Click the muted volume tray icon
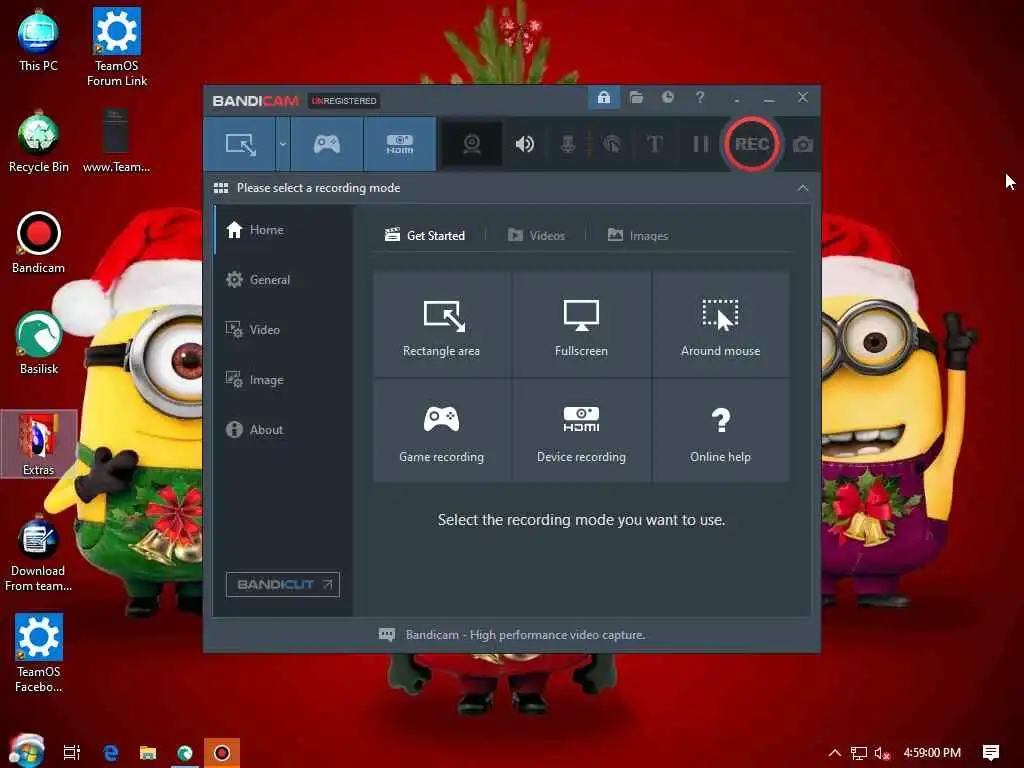The image size is (1024, 768). click(x=882, y=754)
